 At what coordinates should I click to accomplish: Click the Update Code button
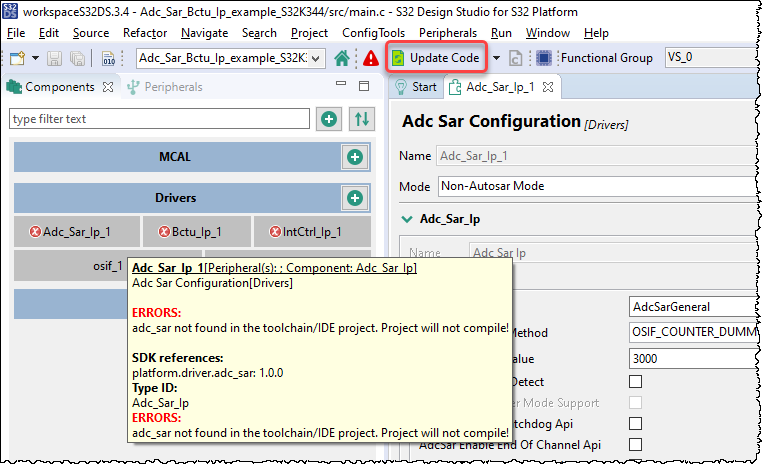[436, 58]
